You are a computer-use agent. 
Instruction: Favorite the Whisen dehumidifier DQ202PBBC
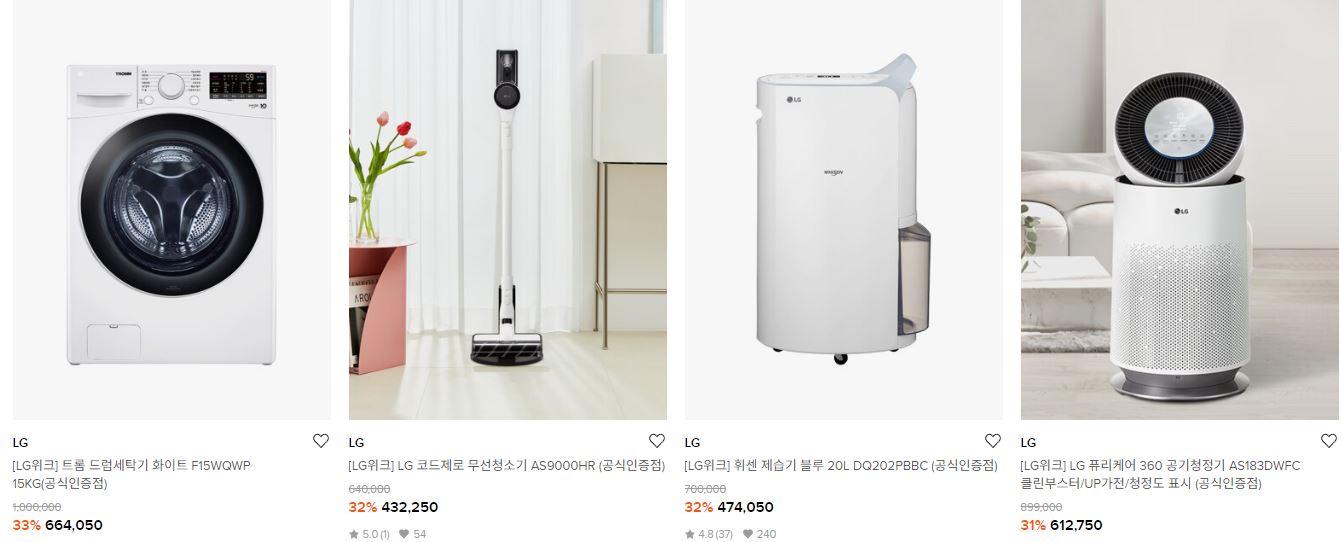992,441
